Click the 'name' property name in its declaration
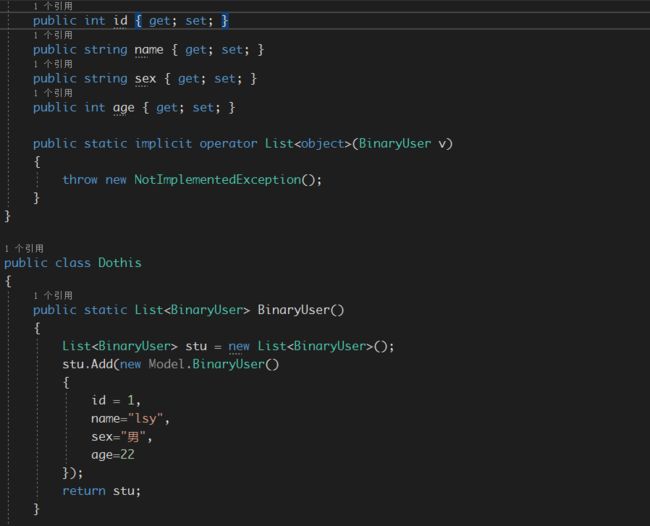This screenshot has height=526, width=650. pyautogui.click(x=149, y=50)
